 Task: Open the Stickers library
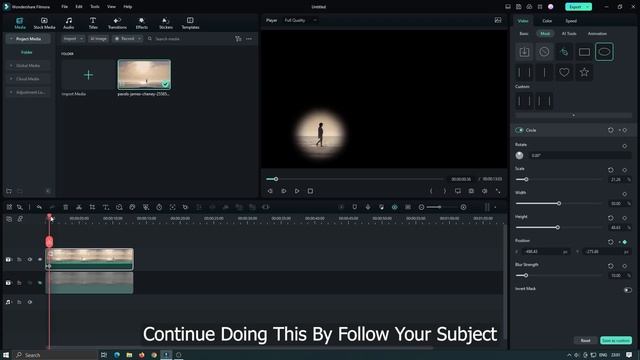166,23
